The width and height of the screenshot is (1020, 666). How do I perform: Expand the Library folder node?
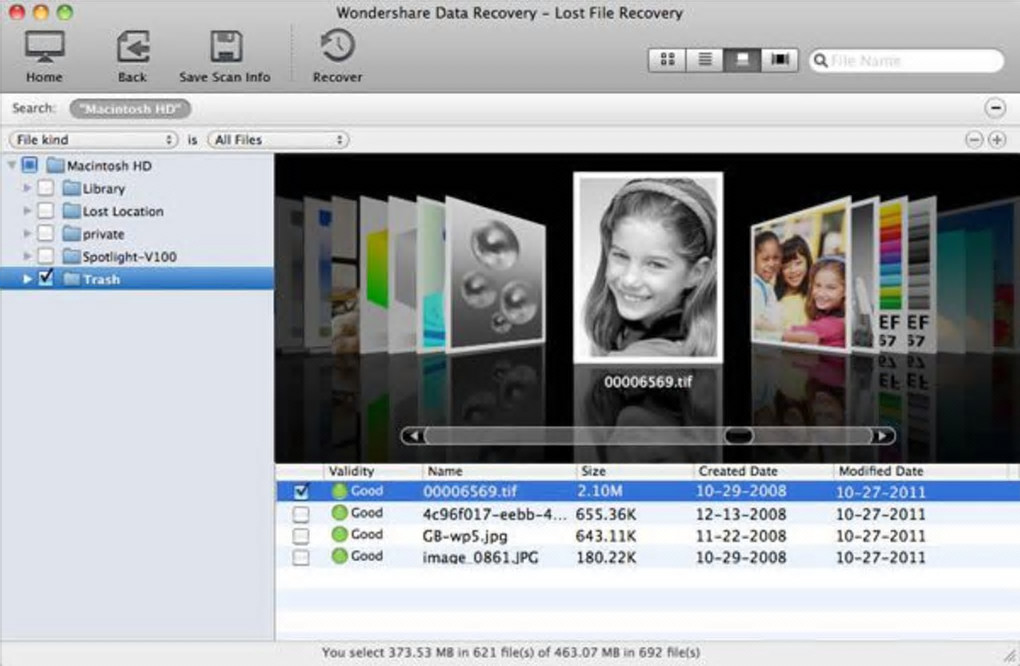(27, 189)
